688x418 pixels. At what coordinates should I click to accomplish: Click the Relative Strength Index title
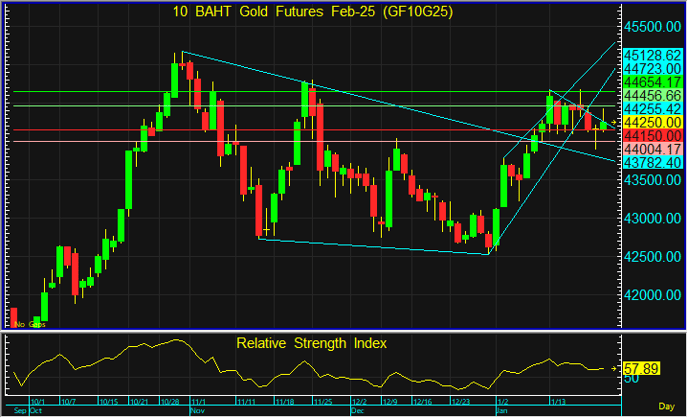coord(311,343)
